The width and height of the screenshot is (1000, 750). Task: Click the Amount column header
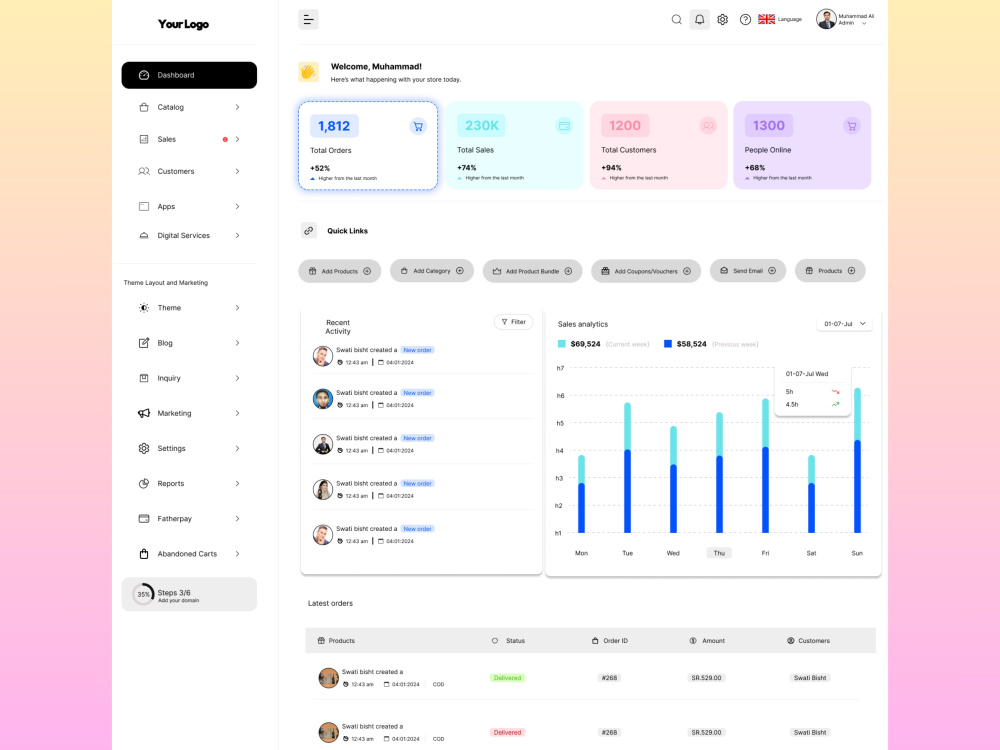pyautogui.click(x=707, y=641)
